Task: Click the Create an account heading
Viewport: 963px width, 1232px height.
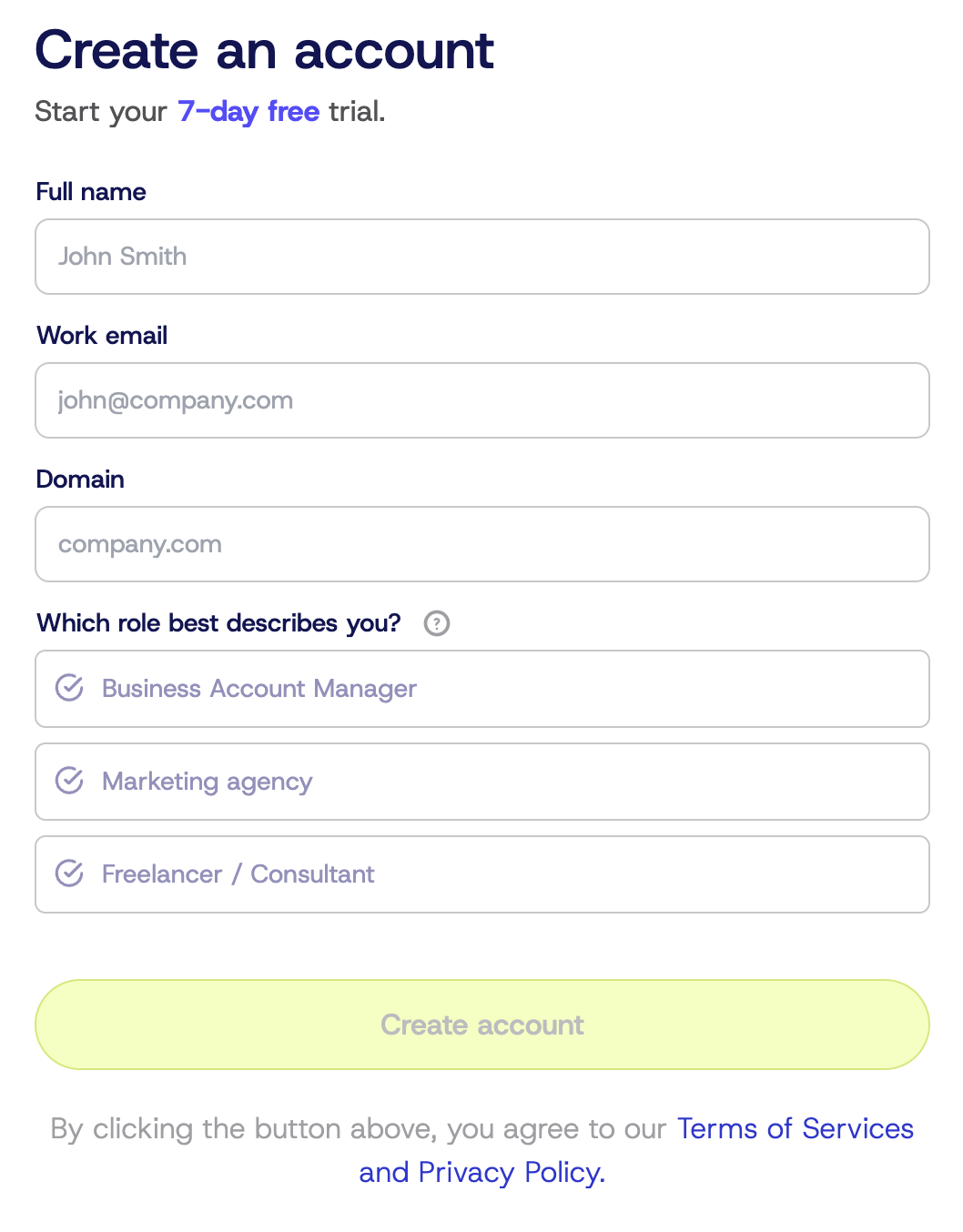Action: coord(264,51)
